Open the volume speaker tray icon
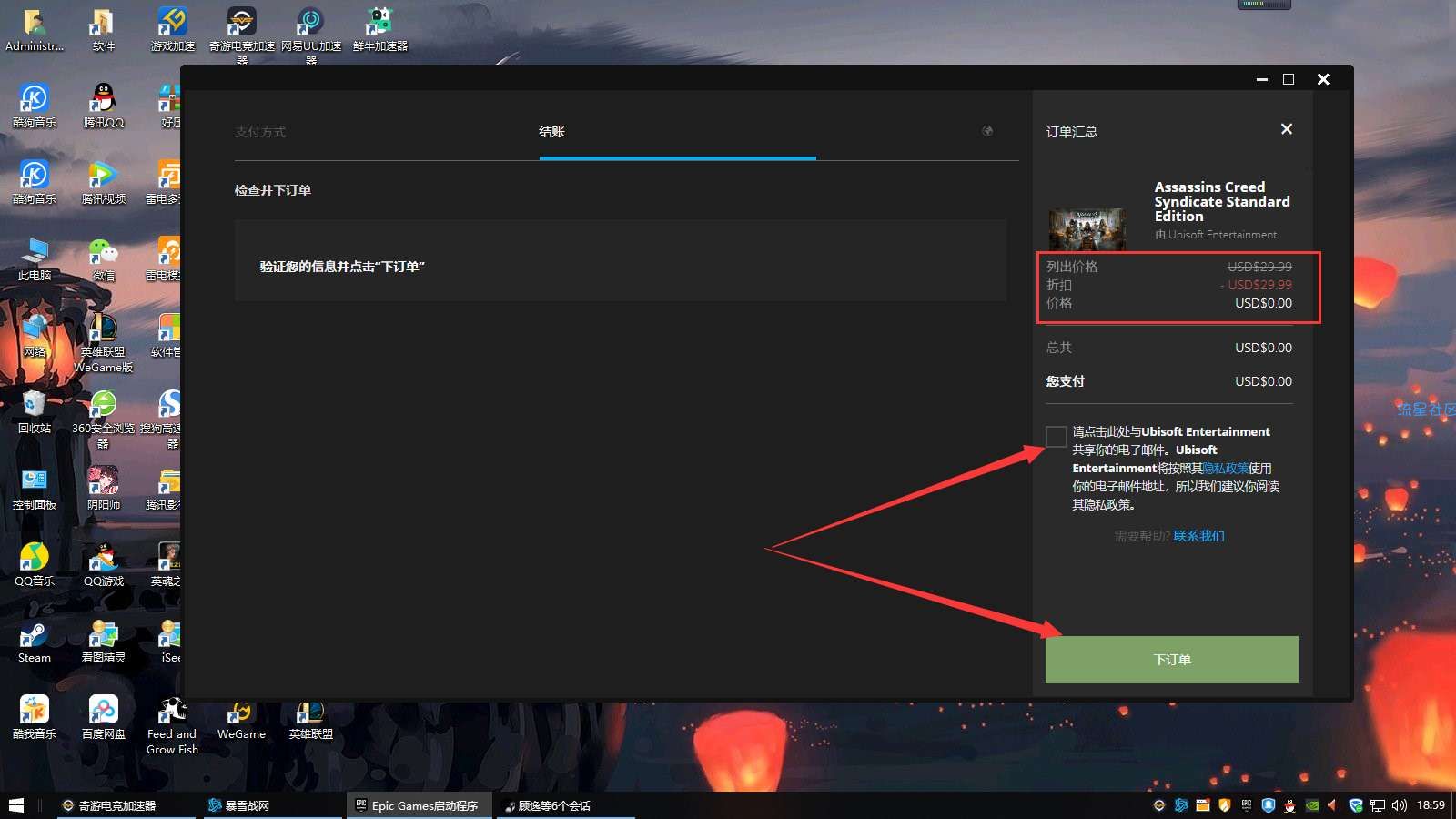 [x=1400, y=805]
